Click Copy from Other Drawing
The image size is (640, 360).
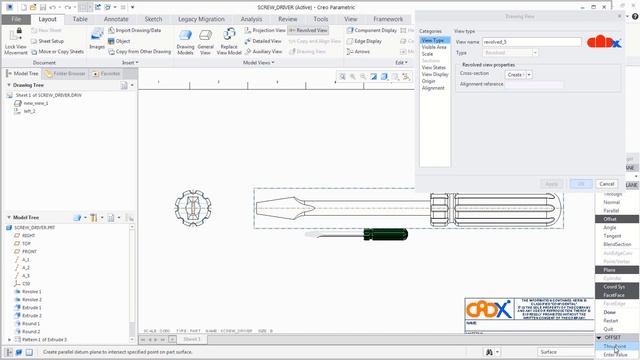(140, 52)
